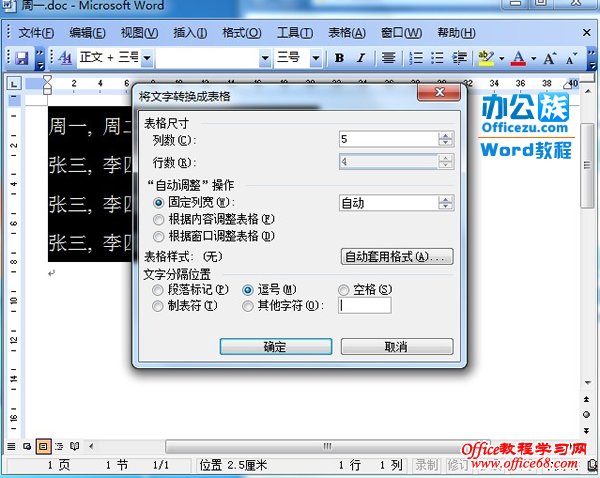
Task: Apply center alignment
Action: pos(388,58)
